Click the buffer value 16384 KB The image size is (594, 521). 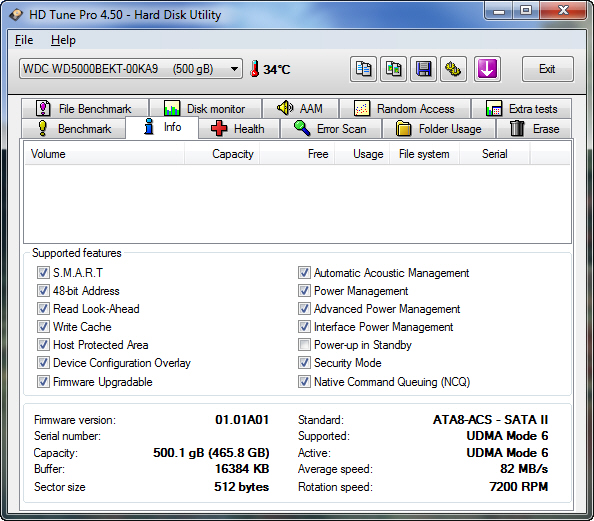[x=242, y=469]
